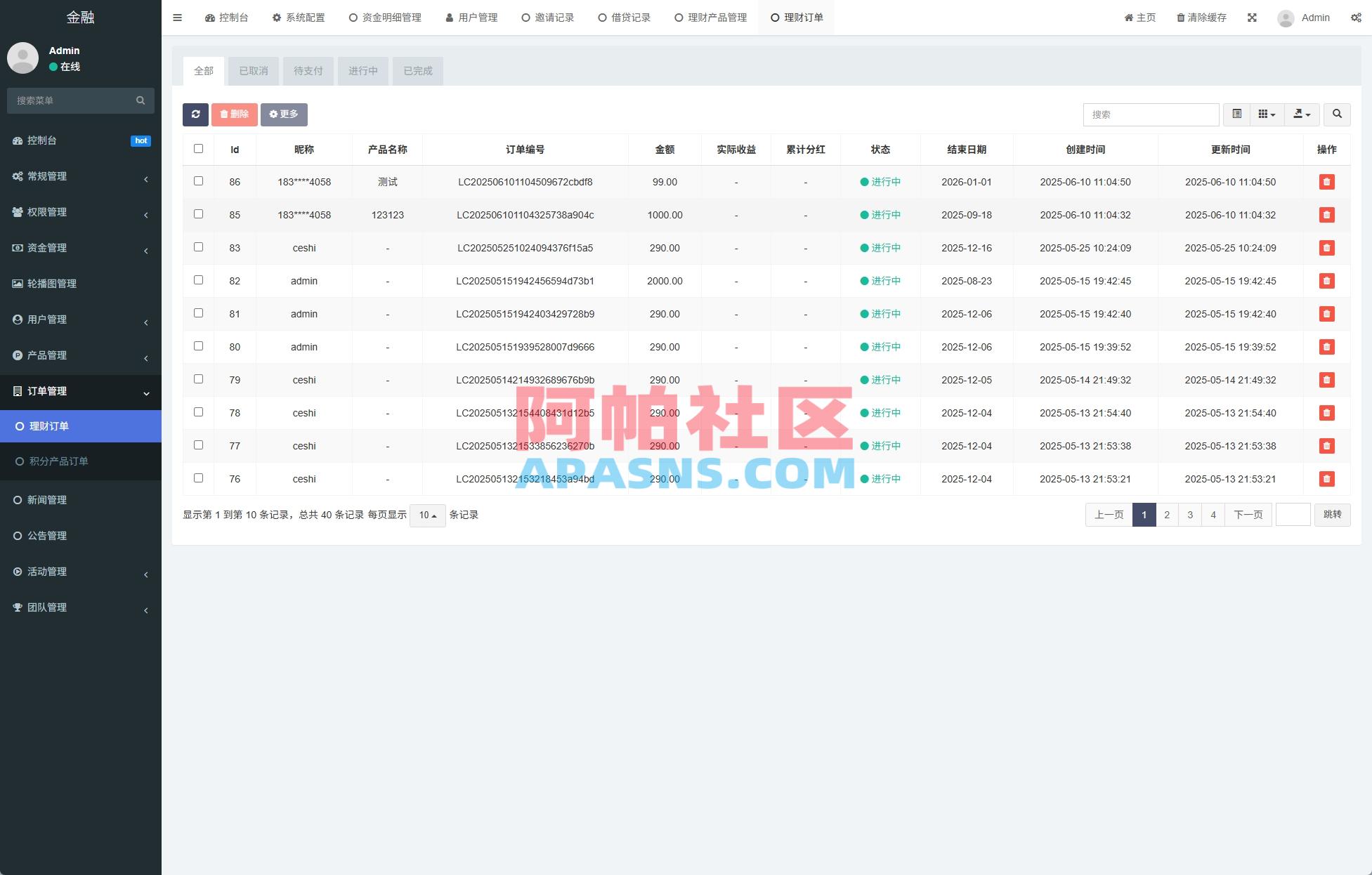Go to page 3 in pagination
1372x875 pixels.
[1190, 515]
